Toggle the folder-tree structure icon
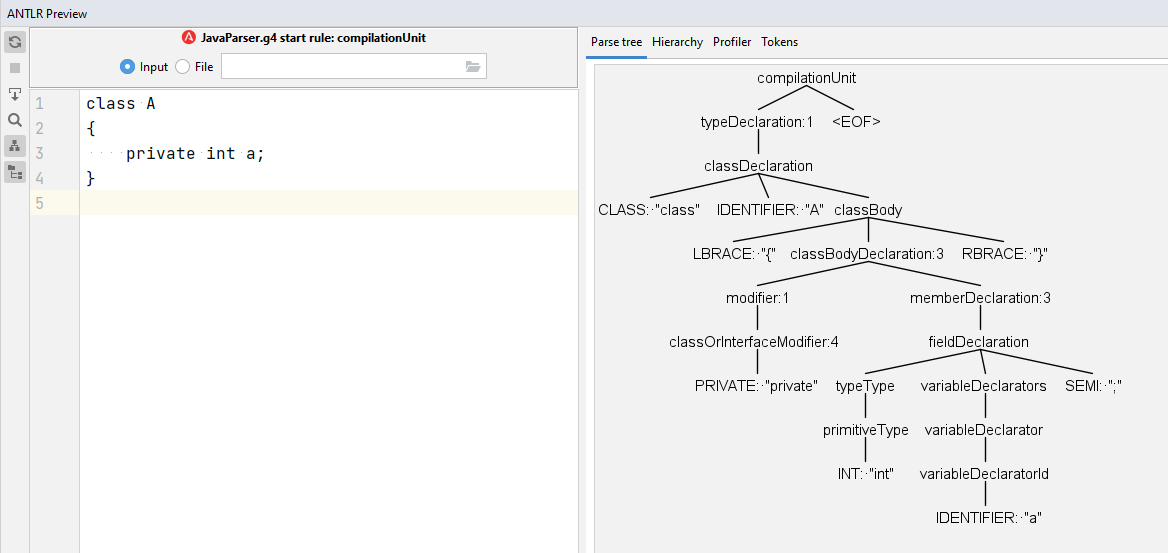Viewport: 1168px width, 553px height. click(x=15, y=172)
